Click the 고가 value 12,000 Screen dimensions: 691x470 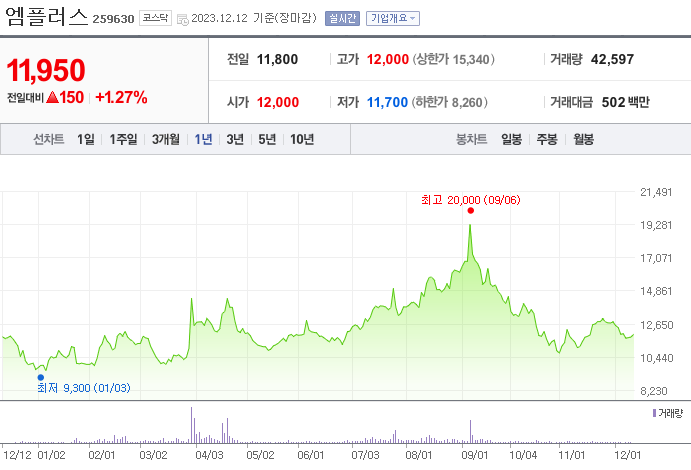click(388, 59)
